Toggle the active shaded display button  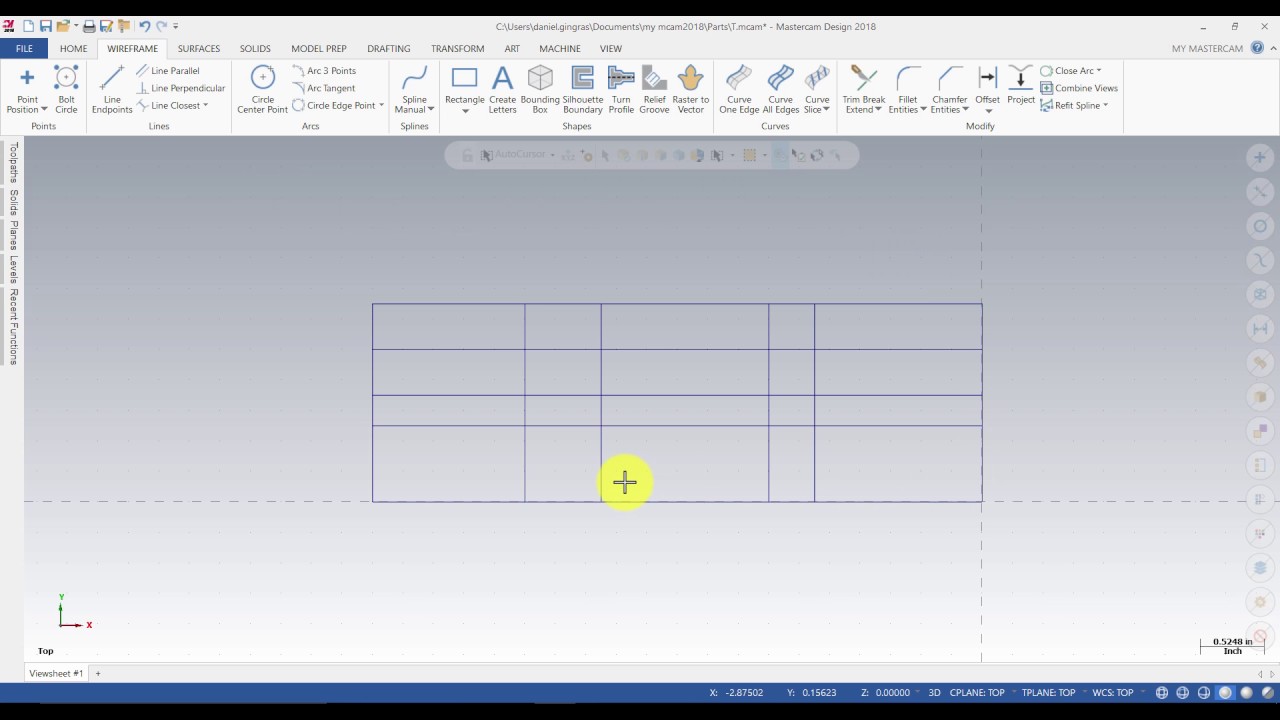(x=1225, y=692)
